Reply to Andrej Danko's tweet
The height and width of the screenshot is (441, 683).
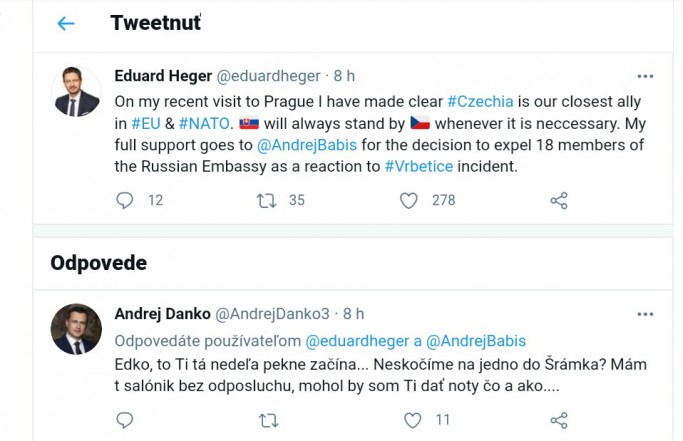[125, 420]
